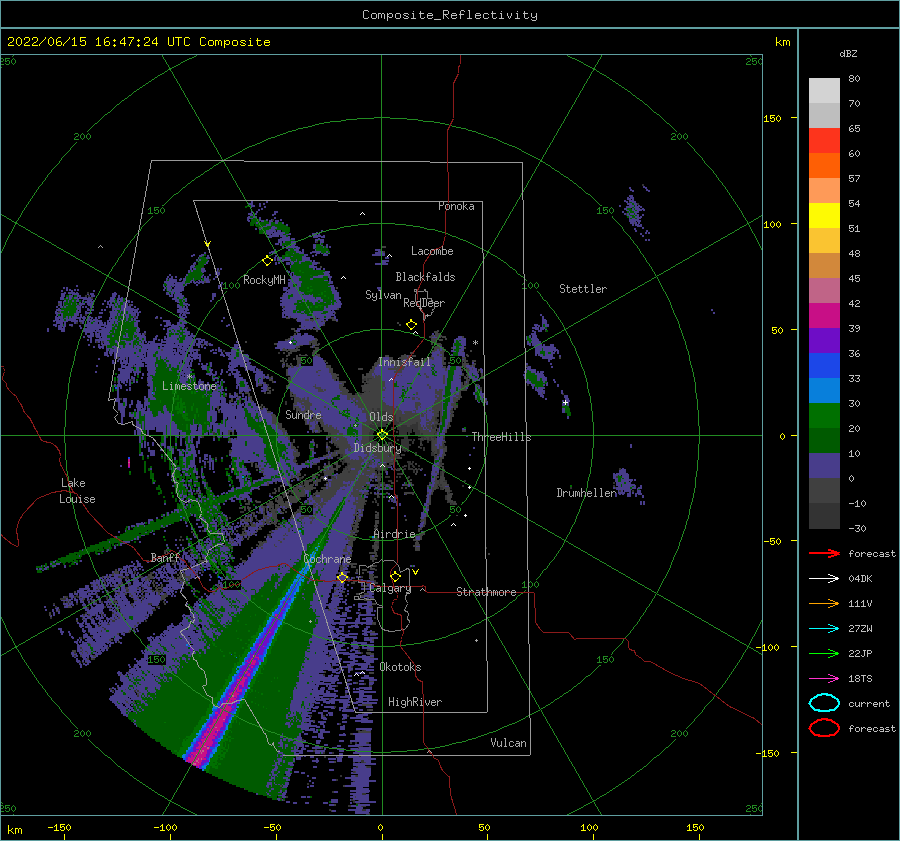Click the yellow diamond marker below Cochrane
900x841 pixels.
(x=342, y=577)
